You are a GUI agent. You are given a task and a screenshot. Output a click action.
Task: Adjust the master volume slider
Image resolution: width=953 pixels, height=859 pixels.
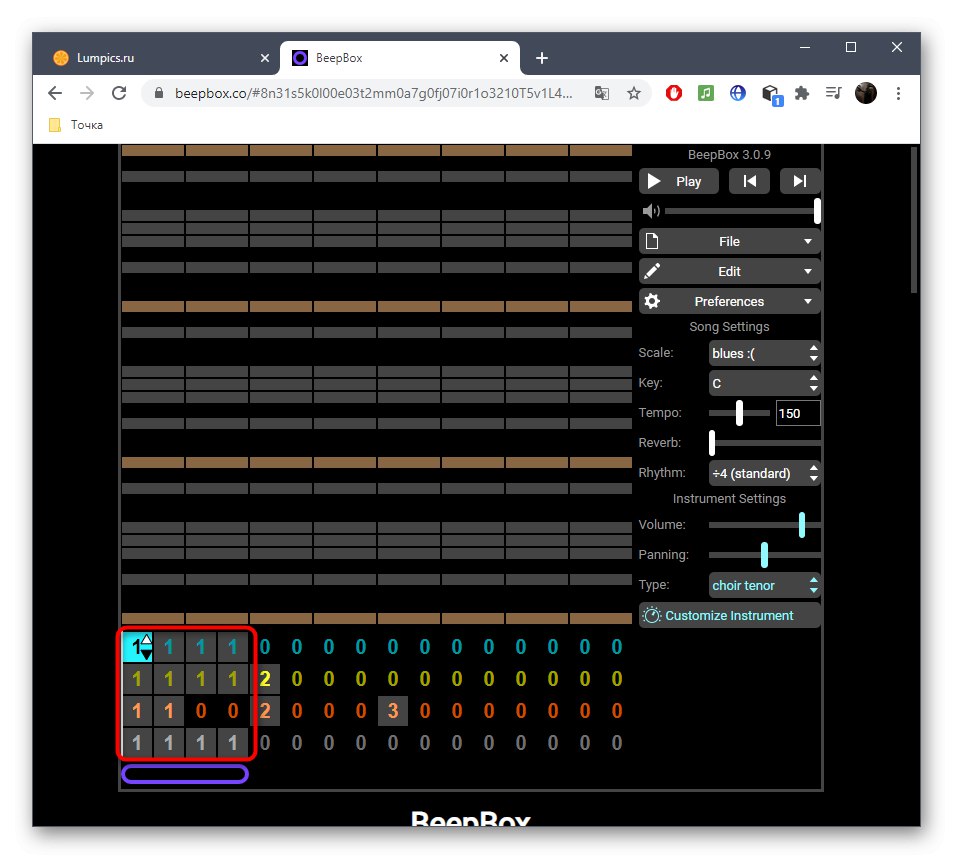point(743,211)
